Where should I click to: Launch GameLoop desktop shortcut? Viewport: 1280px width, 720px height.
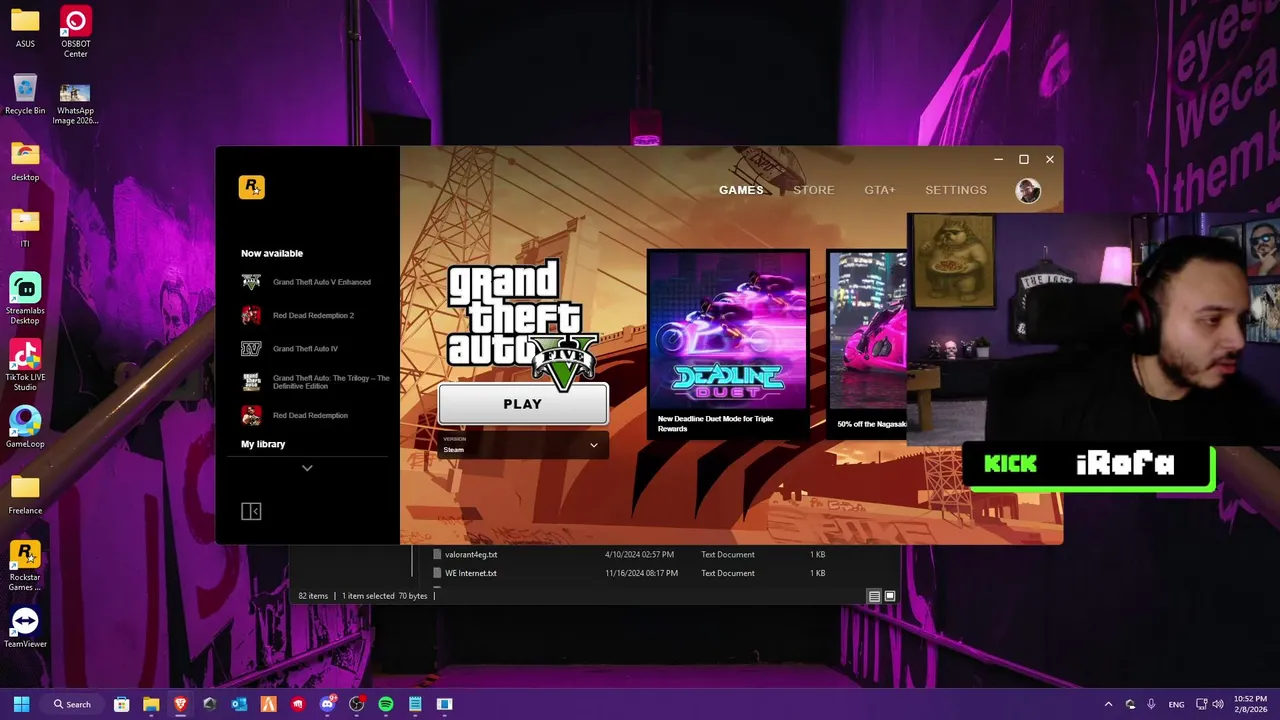tap(25, 428)
